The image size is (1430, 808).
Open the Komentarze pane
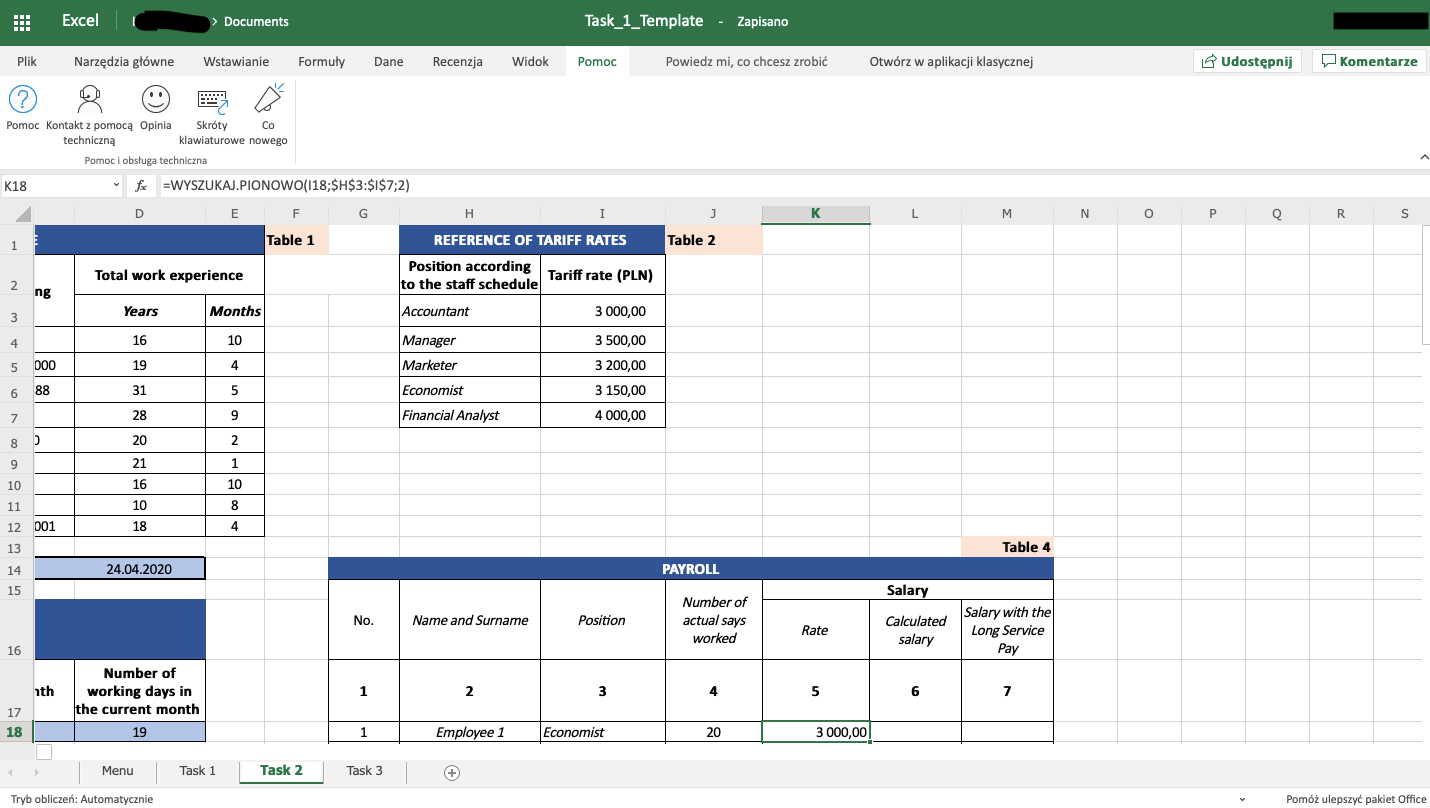tap(1369, 61)
